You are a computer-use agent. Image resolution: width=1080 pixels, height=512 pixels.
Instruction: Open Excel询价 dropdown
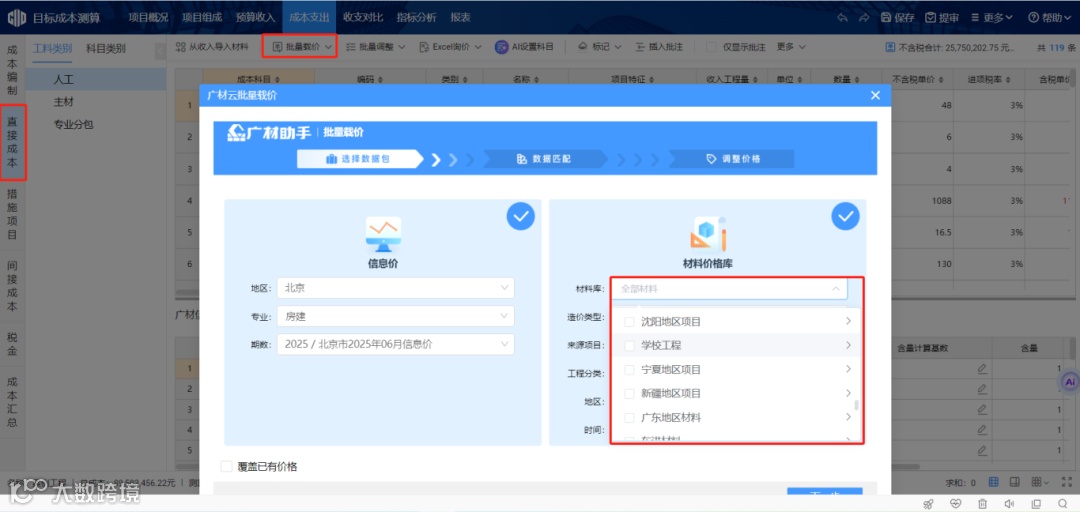tap(450, 47)
